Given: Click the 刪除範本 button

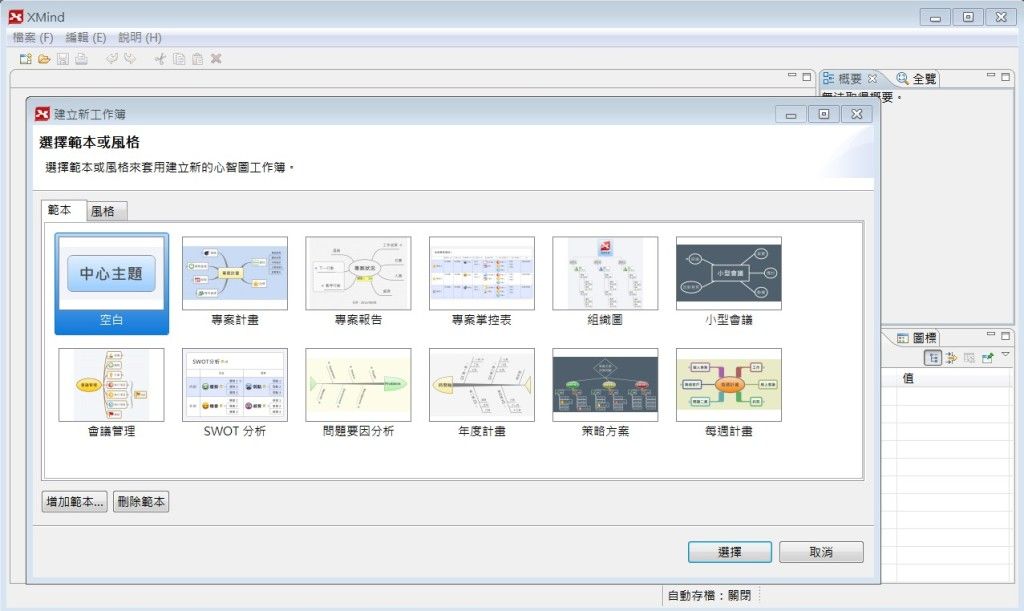Looking at the screenshot, I should 141,501.
